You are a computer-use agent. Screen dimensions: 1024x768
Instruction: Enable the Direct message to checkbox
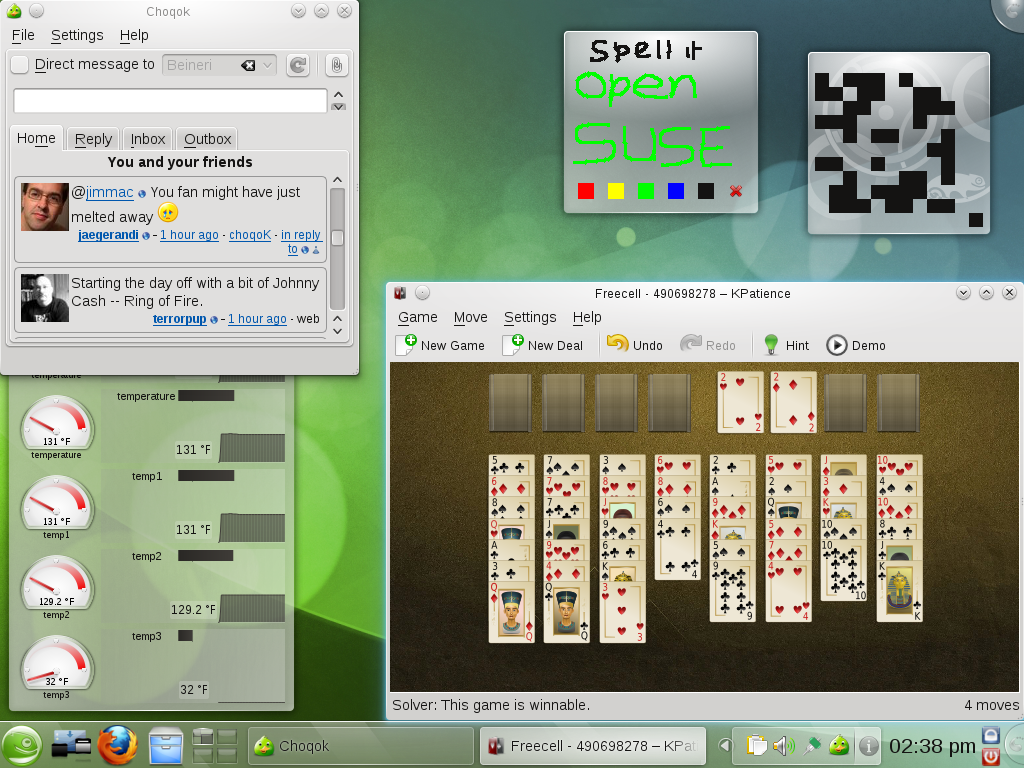coord(17,64)
